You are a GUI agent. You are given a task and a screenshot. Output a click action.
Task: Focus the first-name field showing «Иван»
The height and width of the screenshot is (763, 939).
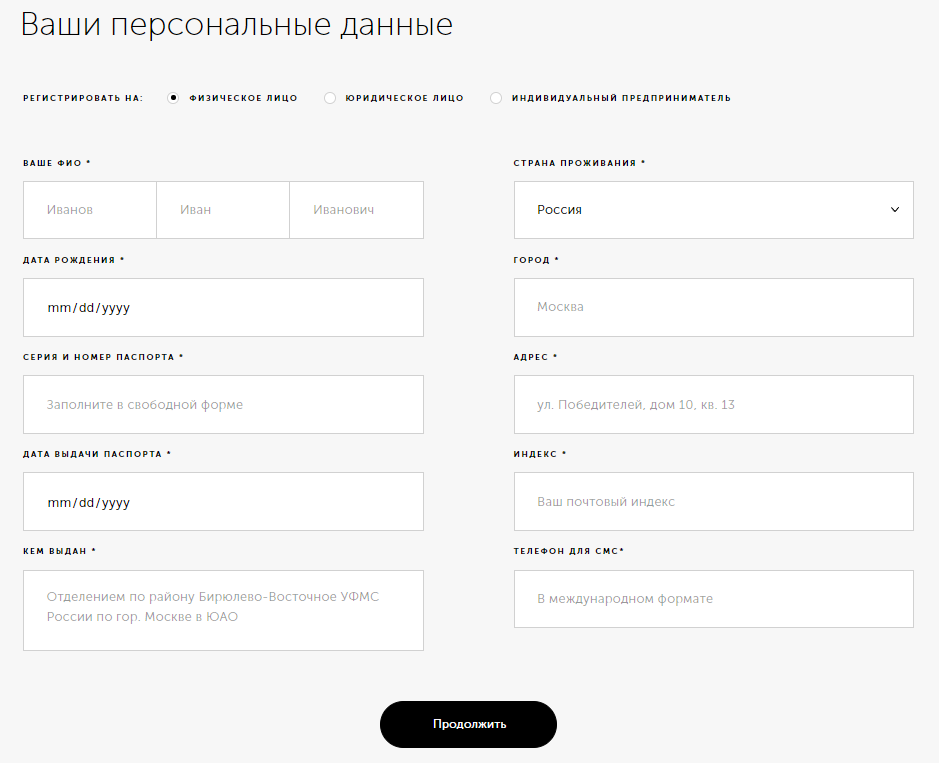point(222,209)
